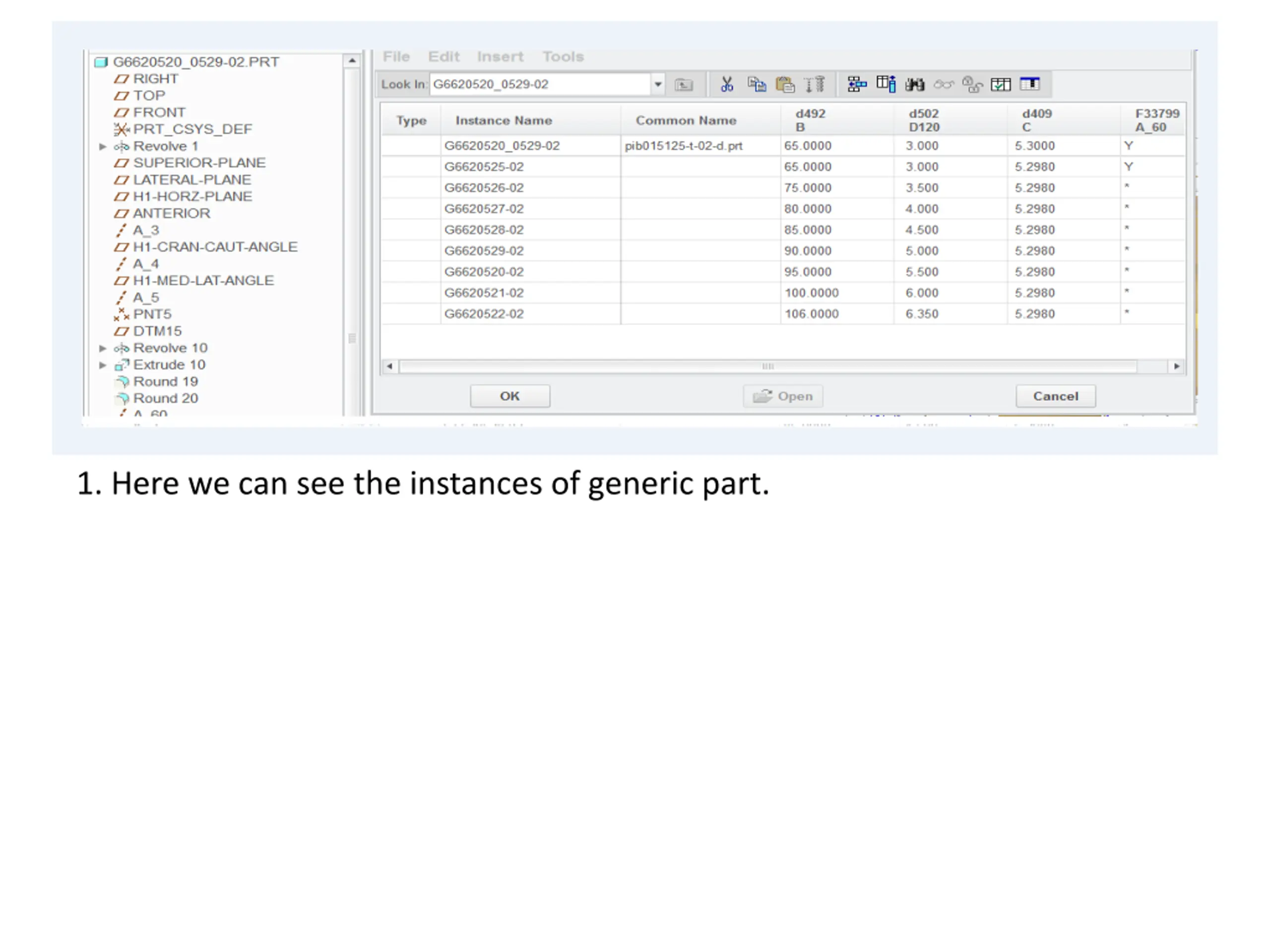This screenshot has height=952, width=1270.
Task: Select SUPERIOR-PLANE in model tree
Action: (199, 163)
